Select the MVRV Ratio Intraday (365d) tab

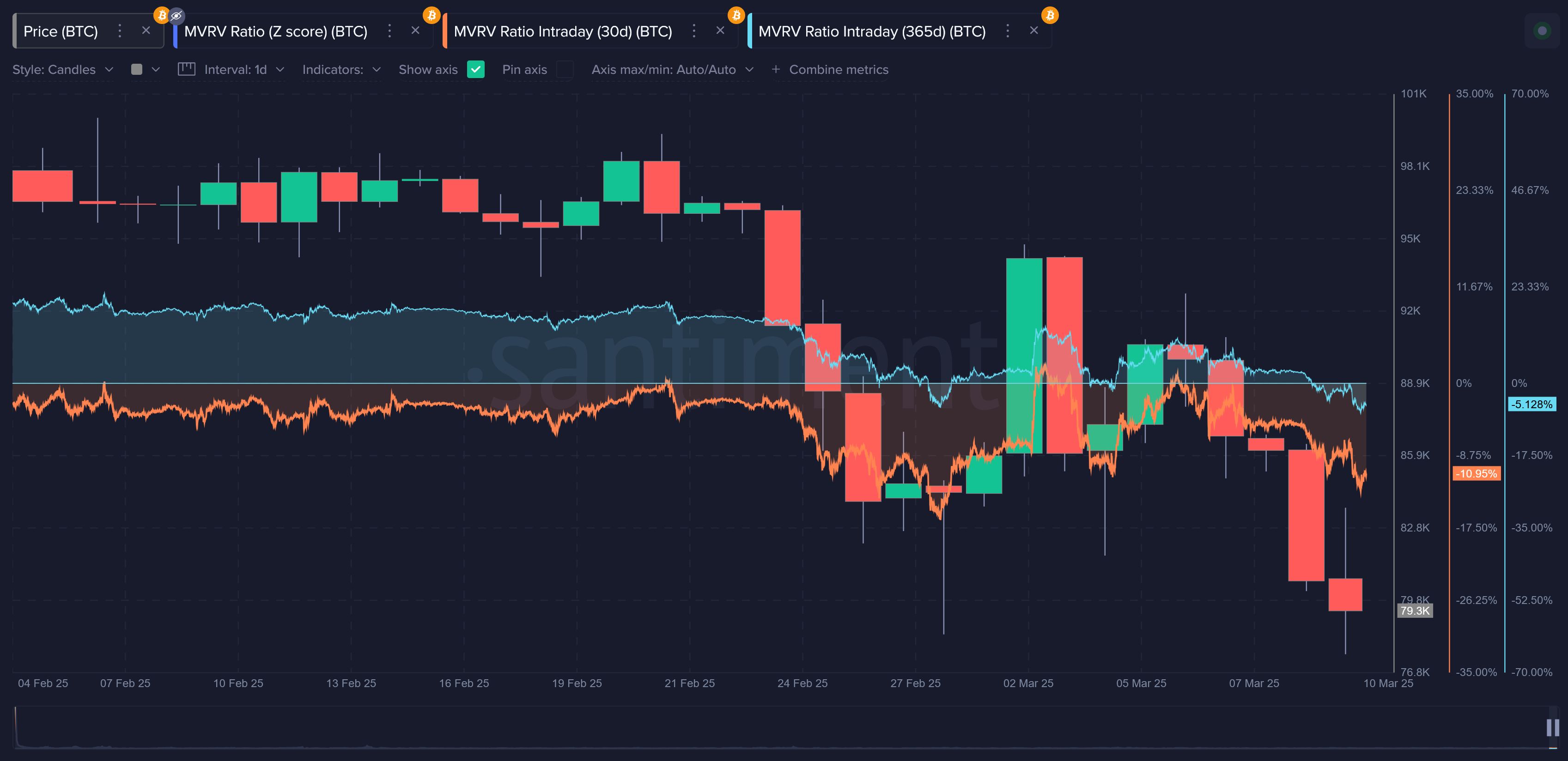click(x=872, y=32)
